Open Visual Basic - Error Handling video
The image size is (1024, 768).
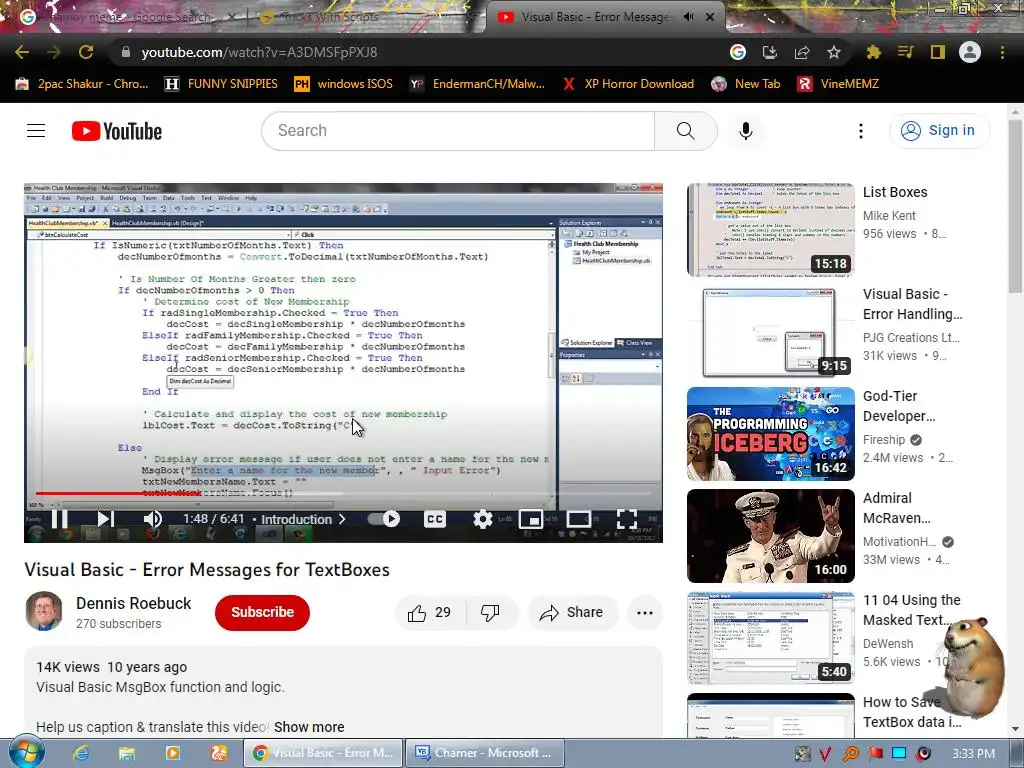[912, 304]
